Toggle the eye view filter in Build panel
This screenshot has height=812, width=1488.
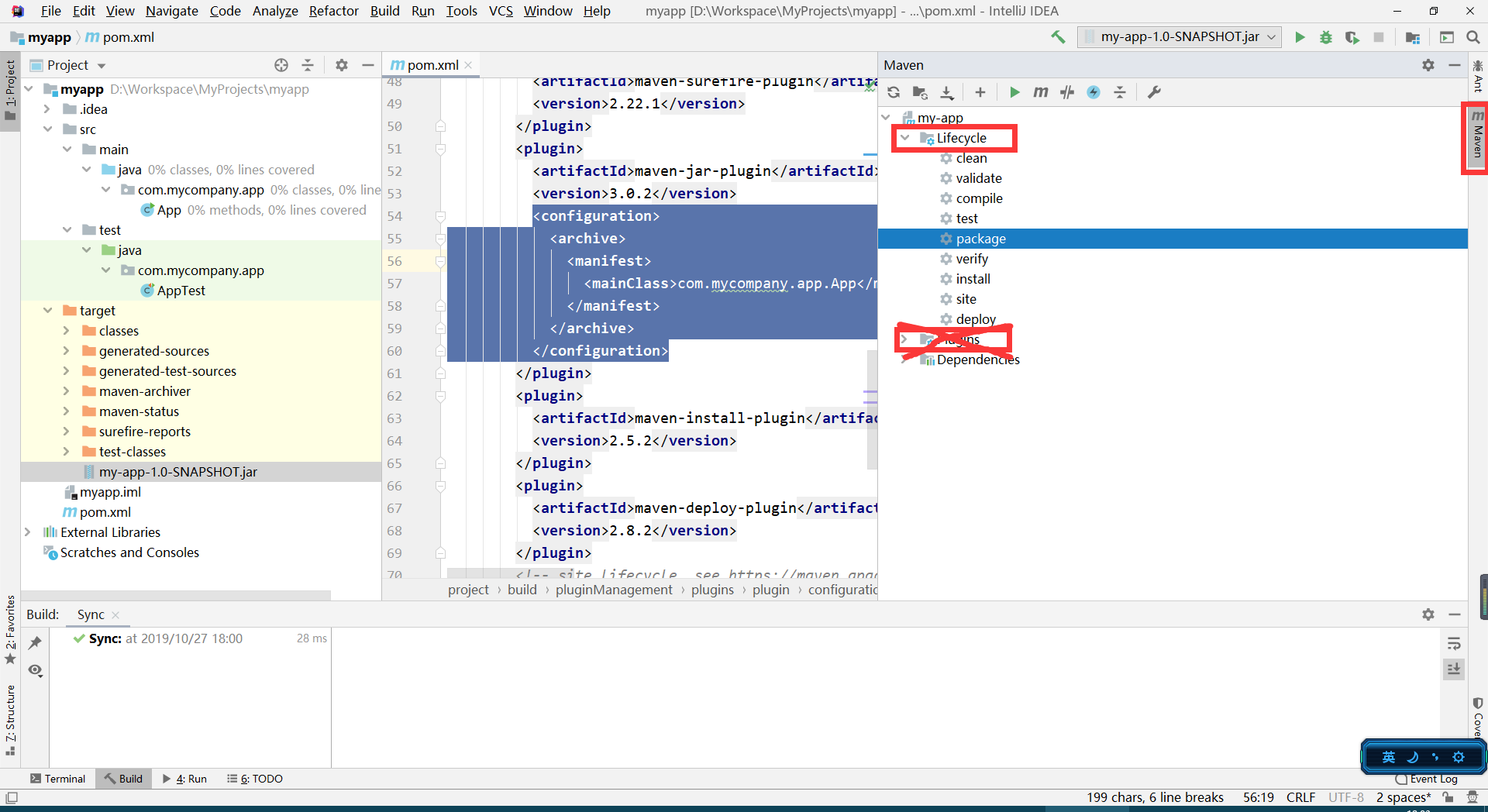(x=36, y=670)
